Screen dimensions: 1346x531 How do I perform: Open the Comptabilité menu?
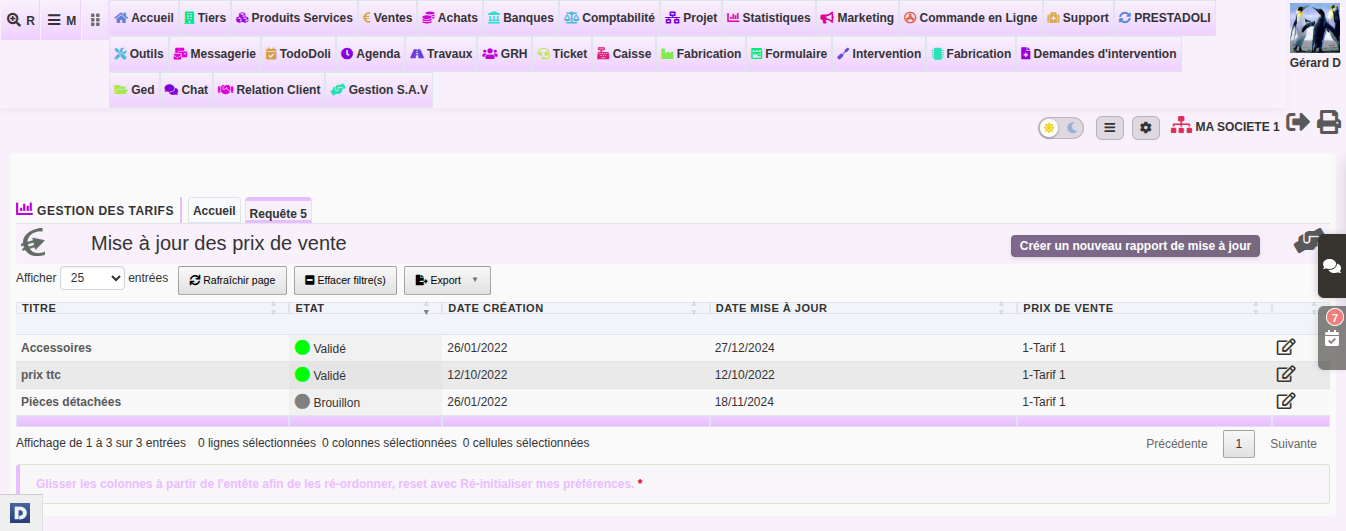coord(610,18)
